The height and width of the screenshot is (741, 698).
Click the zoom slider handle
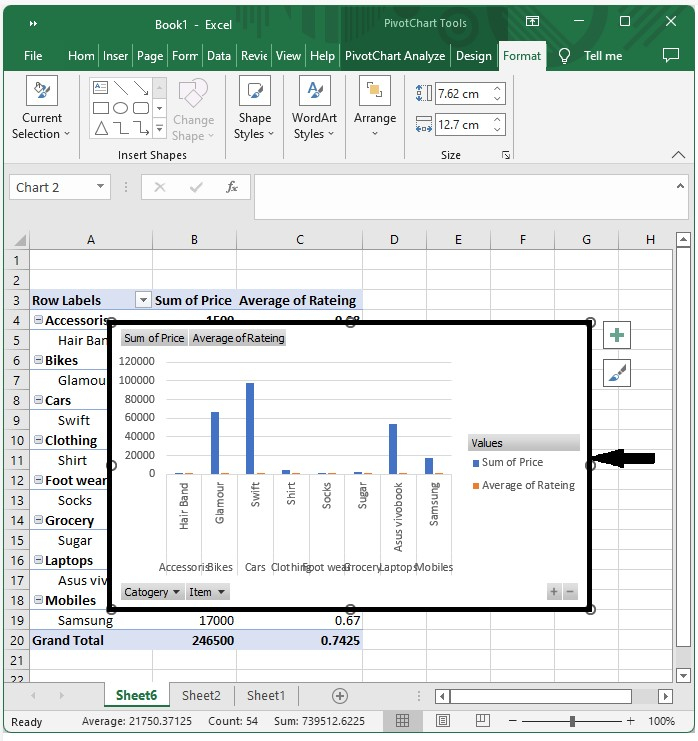click(572, 721)
